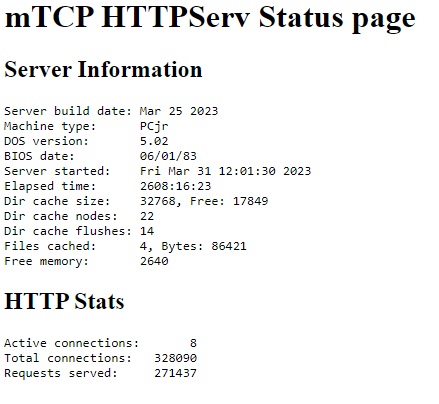Click the Free memory value 2640
Screen dimensions: 439x404
[x=154, y=261]
